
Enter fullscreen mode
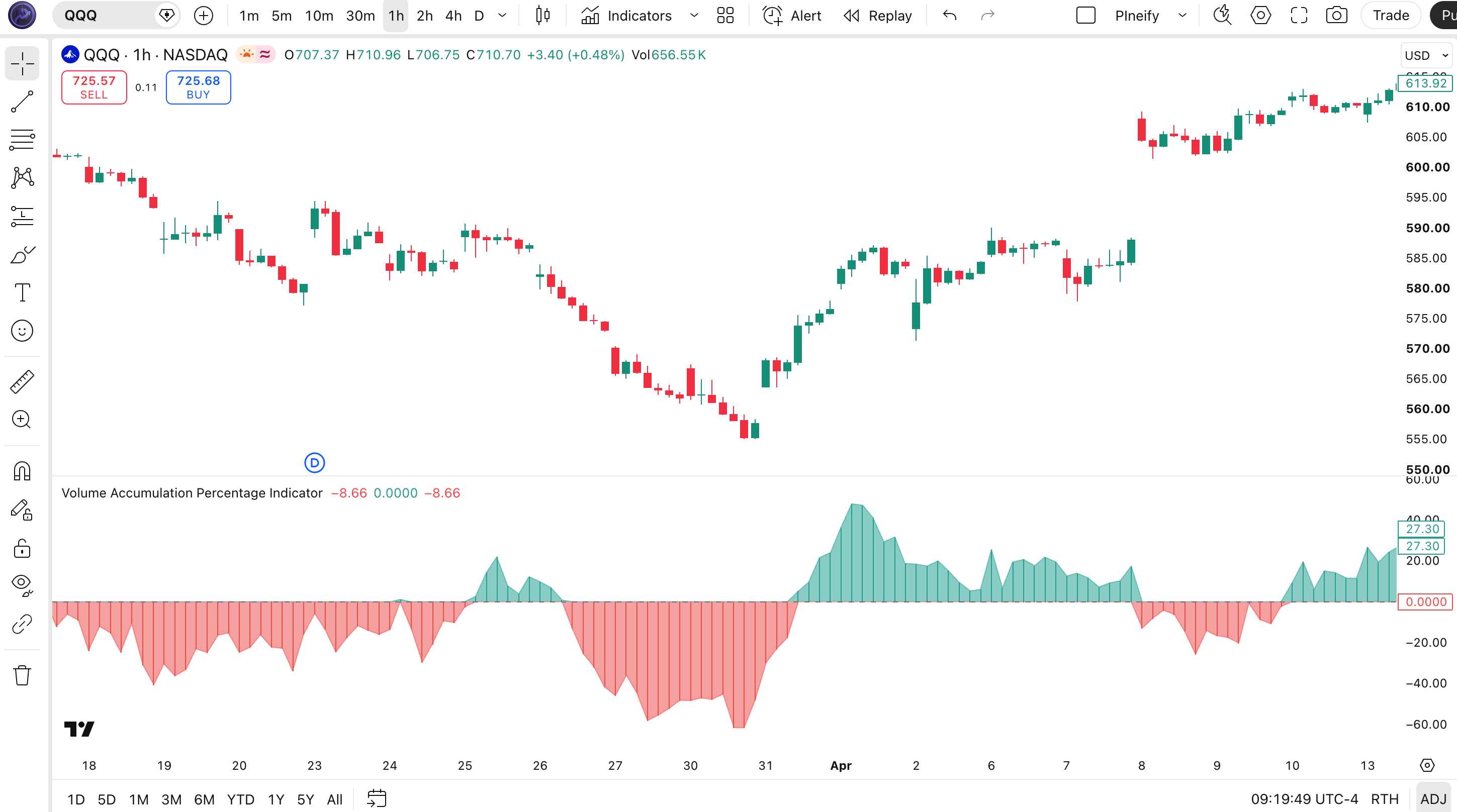pyautogui.click(x=1299, y=15)
